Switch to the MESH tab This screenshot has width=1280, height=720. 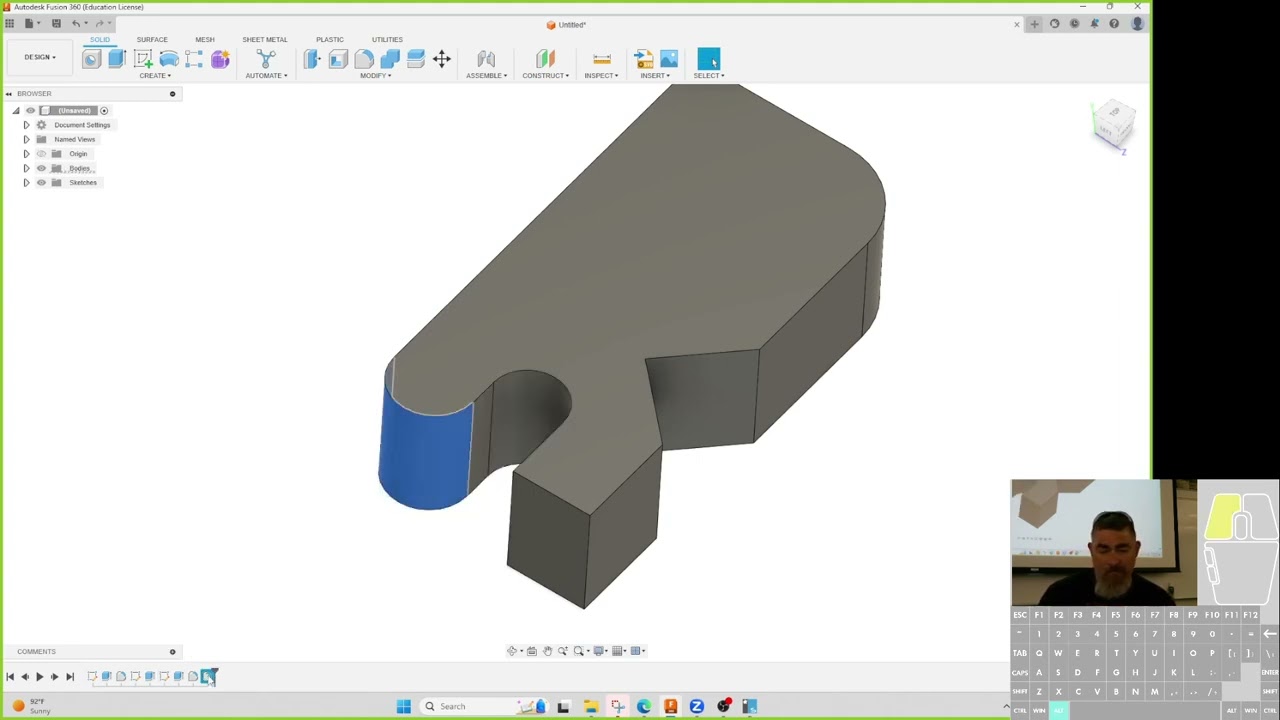pyautogui.click(x=205, y=40)
